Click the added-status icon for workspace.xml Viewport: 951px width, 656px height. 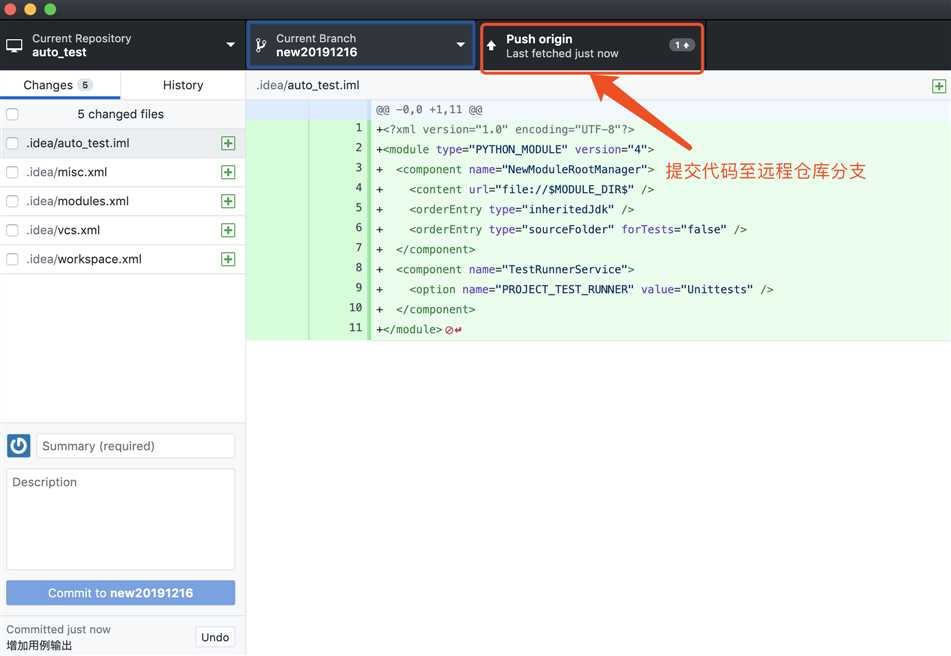pos(228,259)
